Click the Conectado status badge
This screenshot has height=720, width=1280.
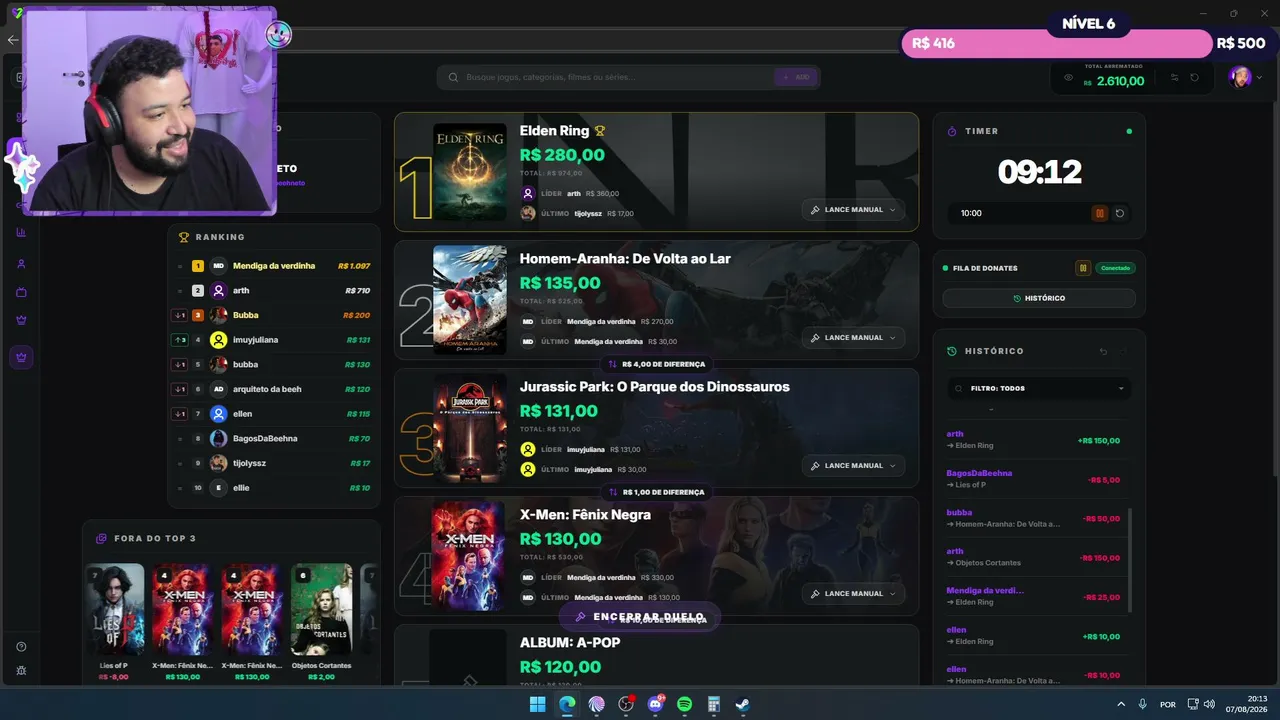click(x=1115, y=268)
